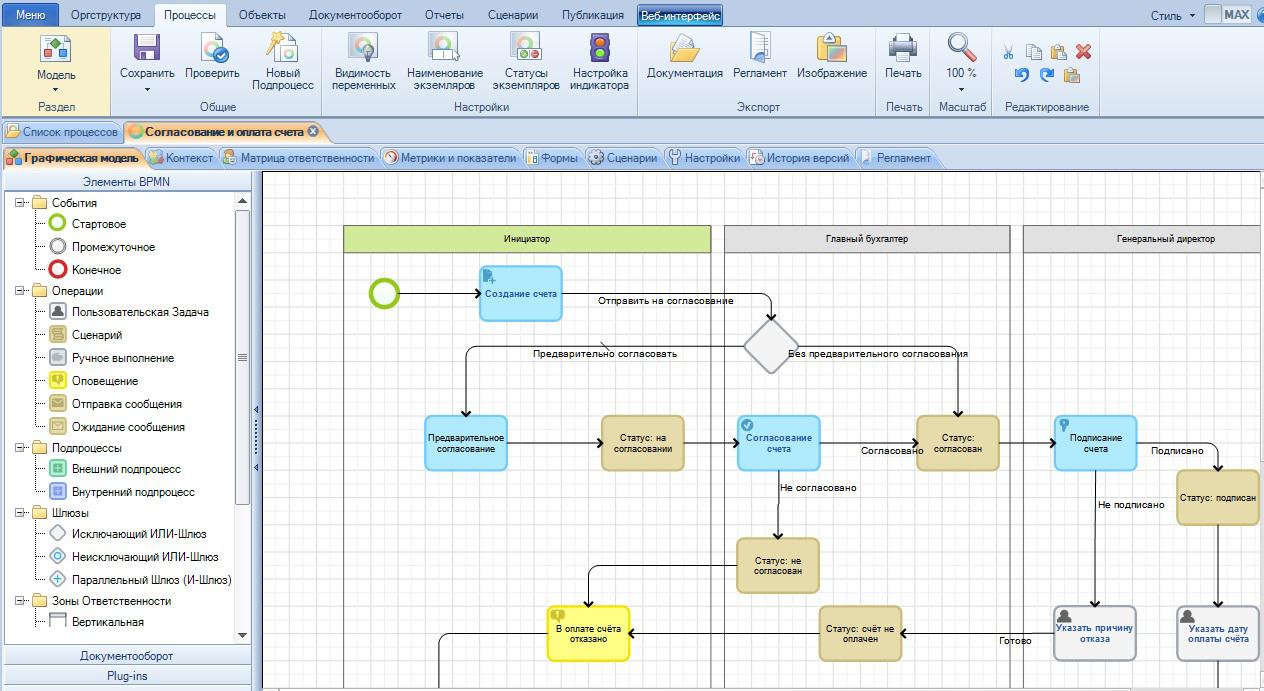Open the Стиль dropdown

1172,15
